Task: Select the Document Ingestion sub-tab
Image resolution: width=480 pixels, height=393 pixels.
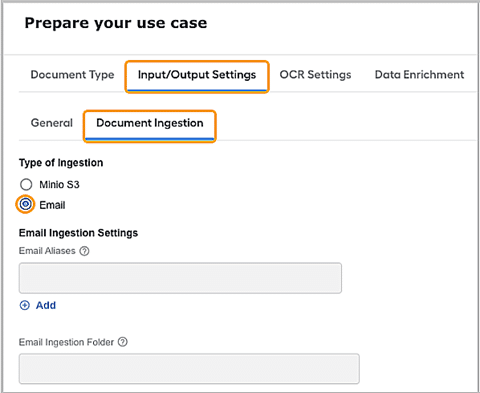Action: click(150, 123)
